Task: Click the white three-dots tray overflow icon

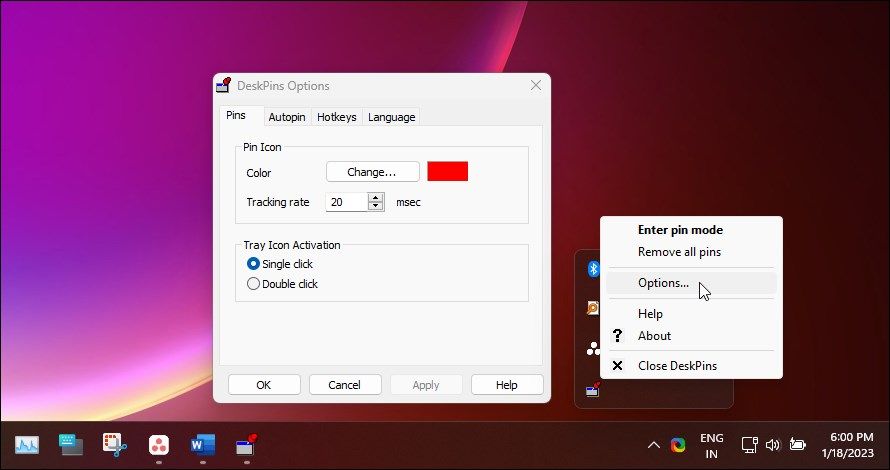Action: coord(593,349)
